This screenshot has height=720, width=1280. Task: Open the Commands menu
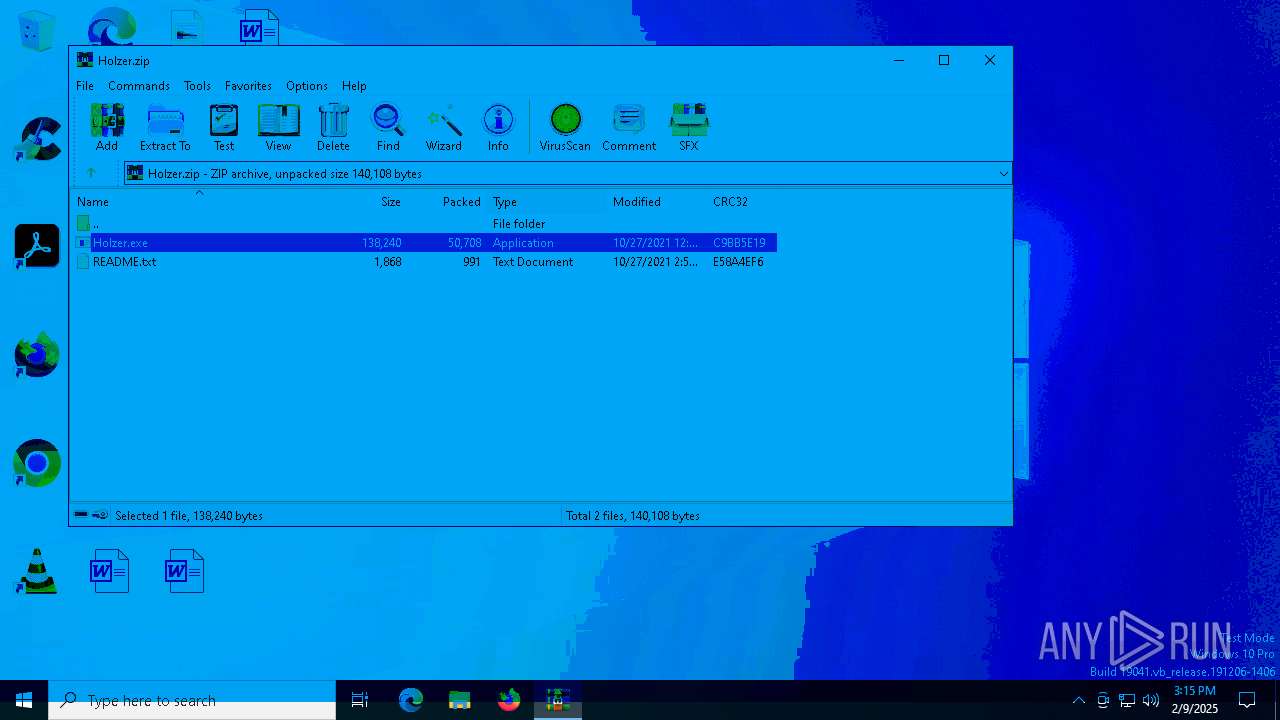[x=139, y=86]
